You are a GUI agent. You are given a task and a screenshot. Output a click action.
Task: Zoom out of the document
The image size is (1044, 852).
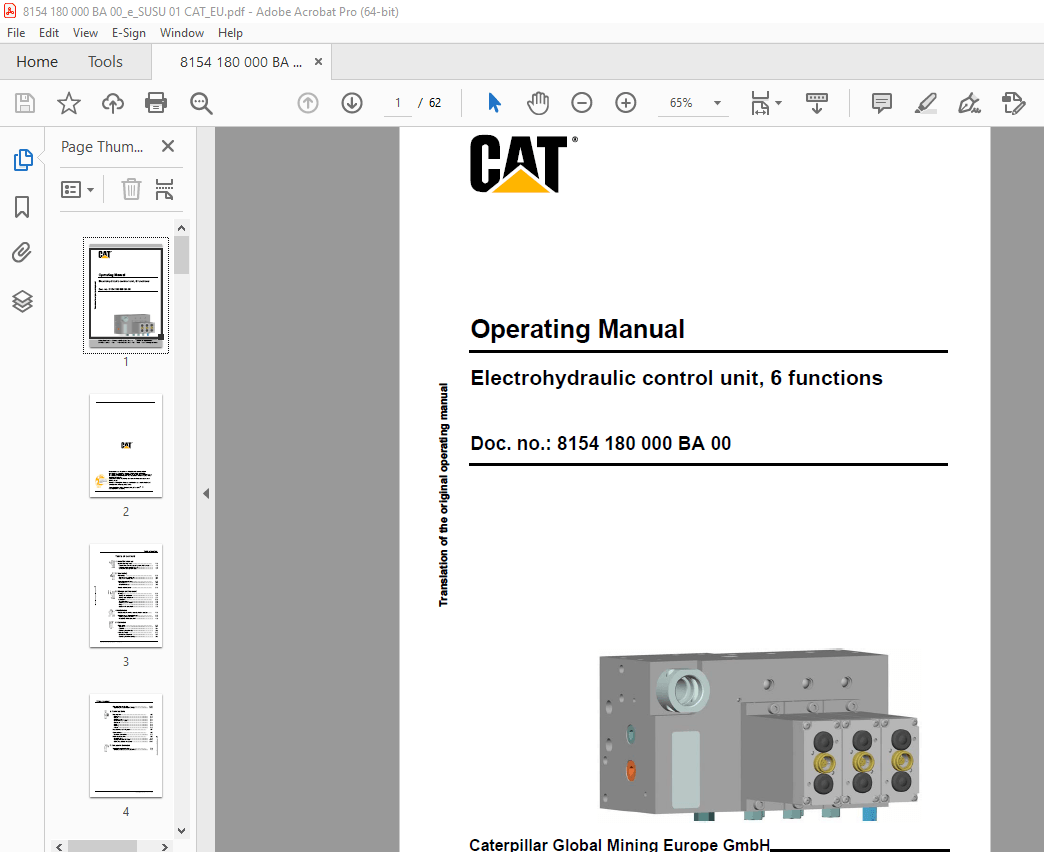coord(581,102)
